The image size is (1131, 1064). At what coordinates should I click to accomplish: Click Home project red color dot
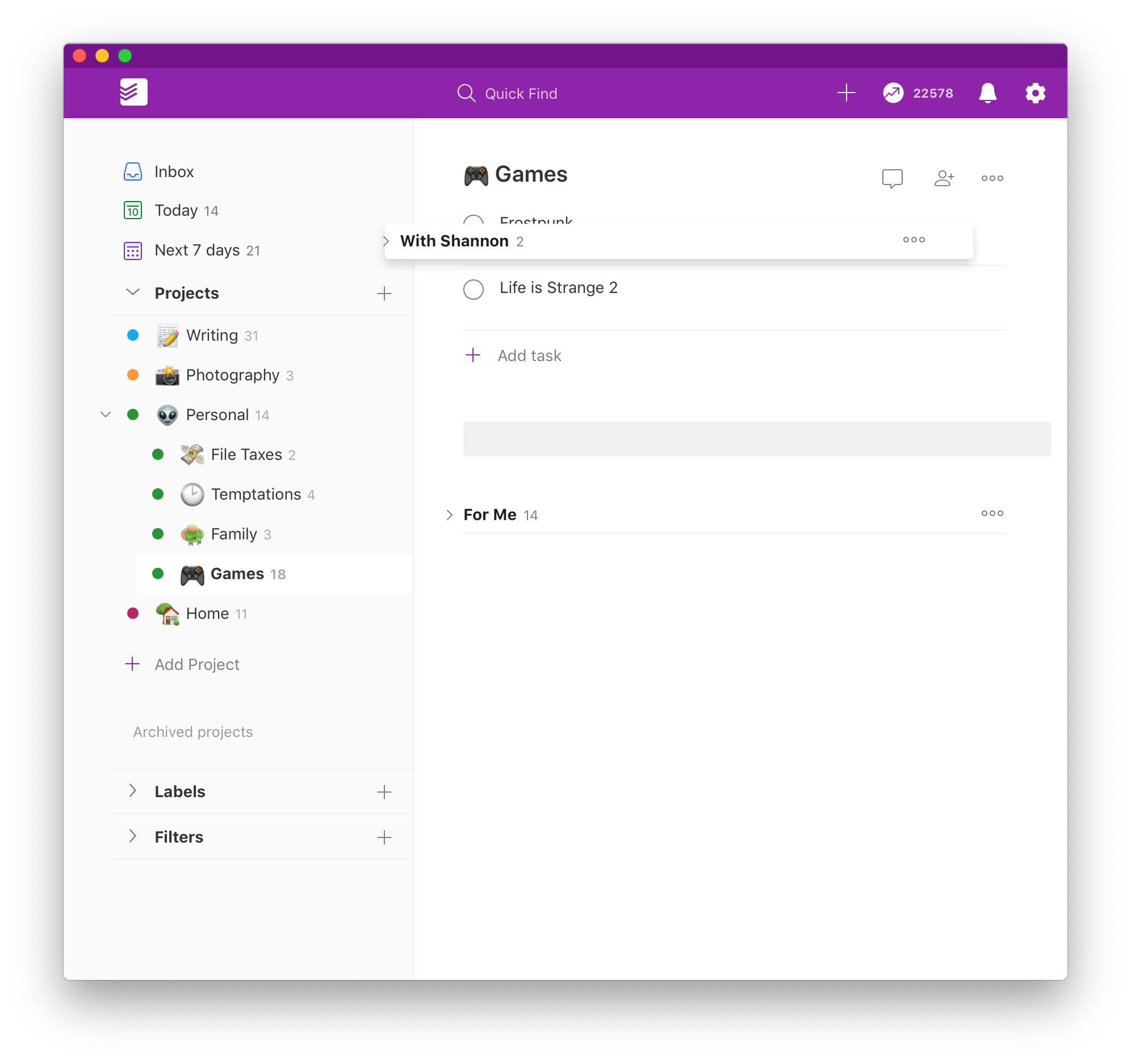132,614
